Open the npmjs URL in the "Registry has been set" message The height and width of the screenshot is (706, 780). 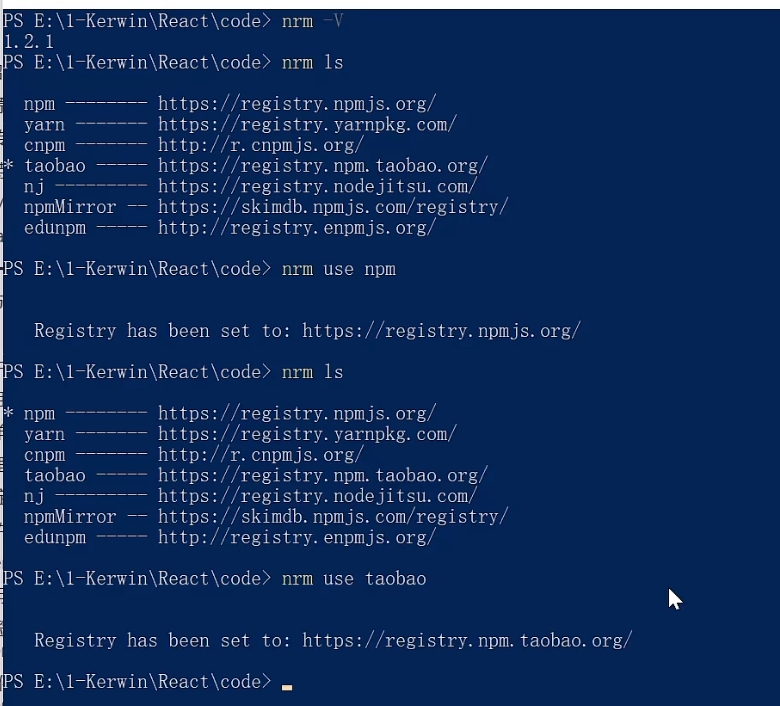click(x=441, y=331)
